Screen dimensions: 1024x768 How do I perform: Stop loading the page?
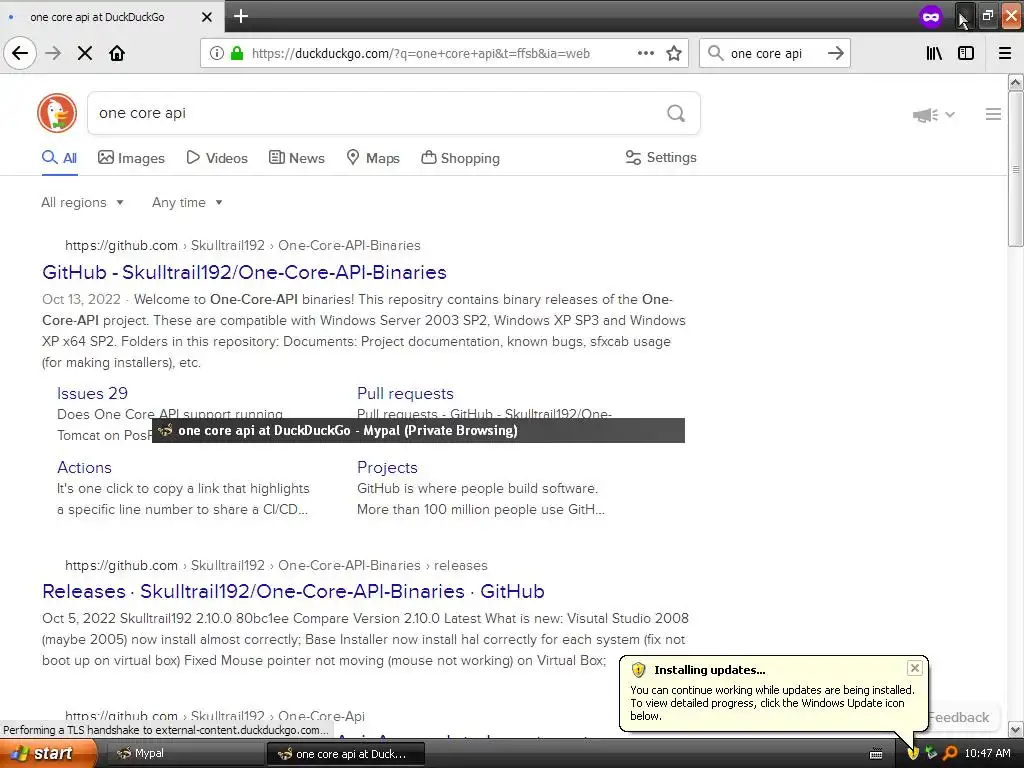click(84, 53)
